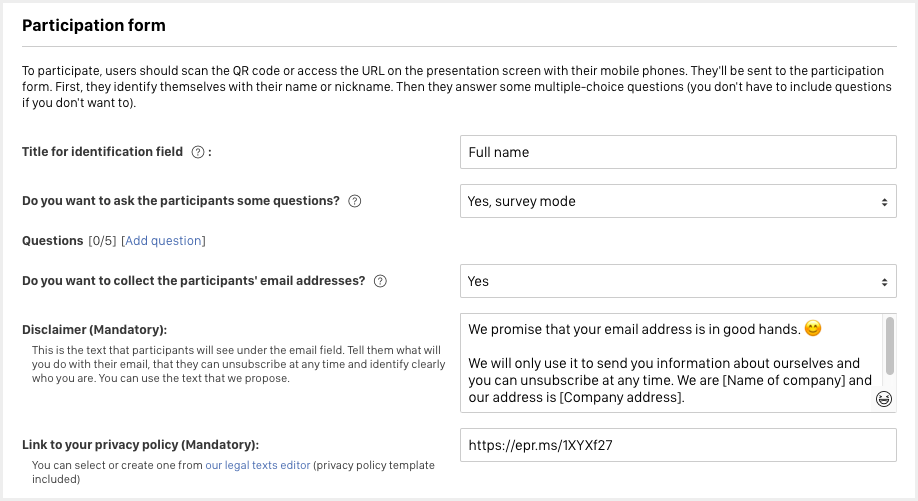Click the disclaimer textarea scrollbar thumb
This screenshot has height=501, width=918.
[x=890, y=346]
